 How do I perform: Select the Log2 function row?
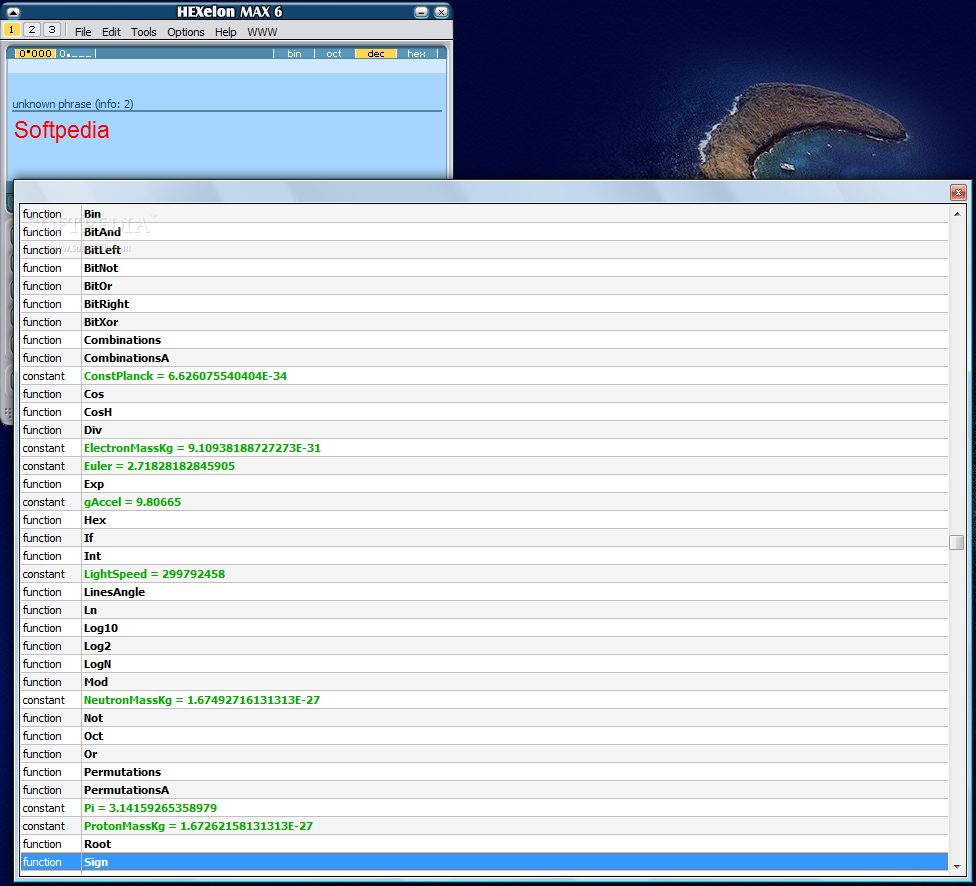(484, 646)
